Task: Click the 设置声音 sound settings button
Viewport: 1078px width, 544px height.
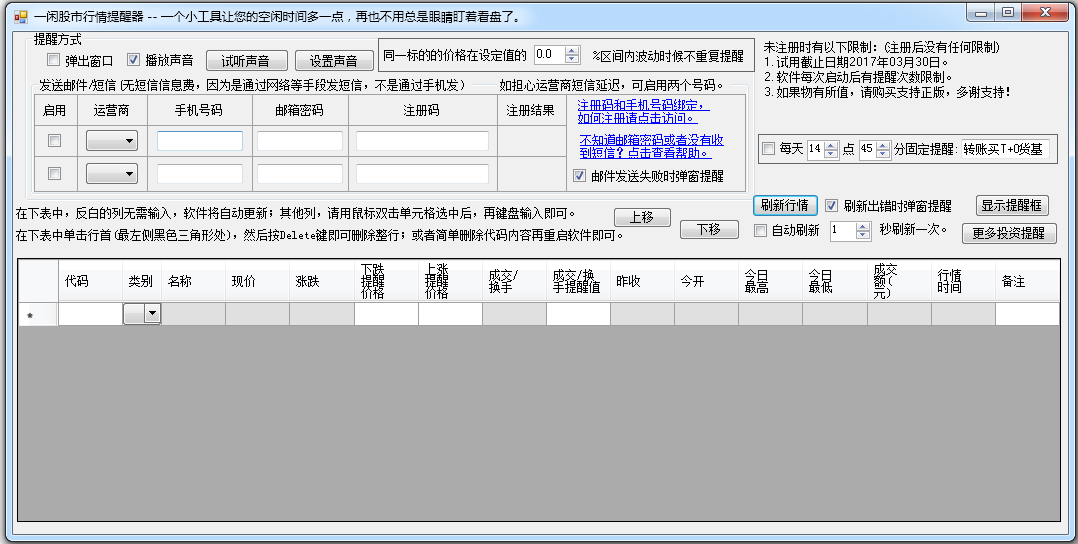Action: (x=333, y=61)
